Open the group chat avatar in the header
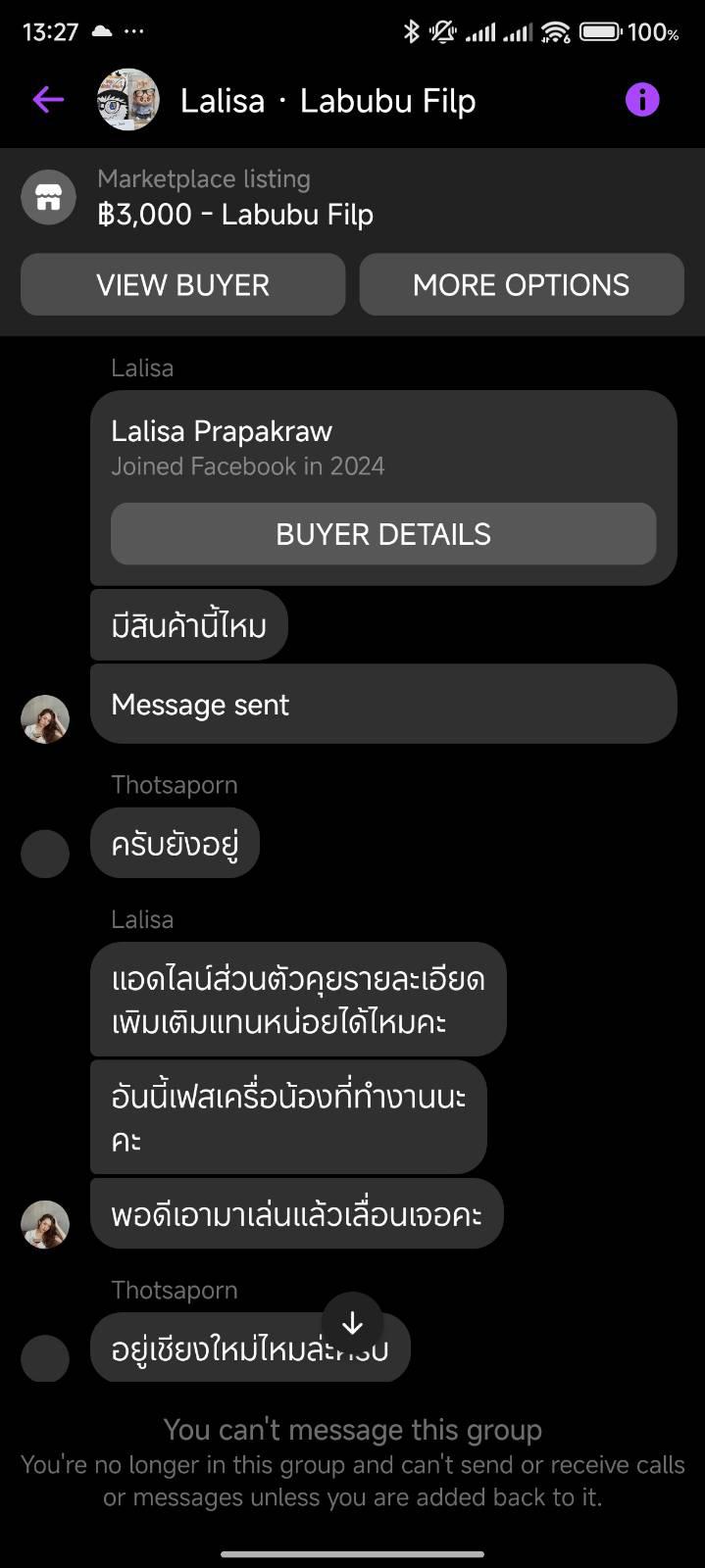Viewport: 705px width, 1568px height. (x=128, y=99)
